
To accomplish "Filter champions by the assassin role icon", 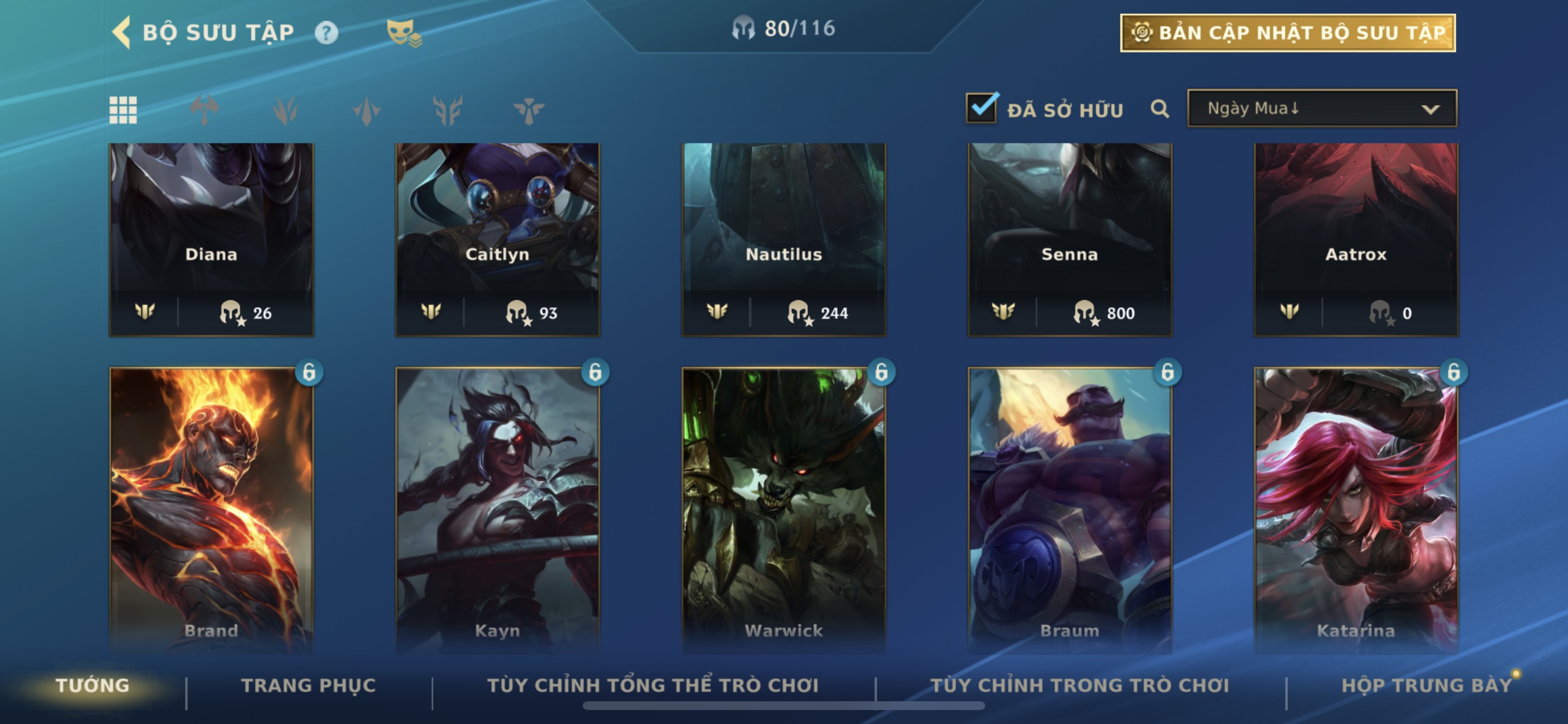I will pos(285,110).
